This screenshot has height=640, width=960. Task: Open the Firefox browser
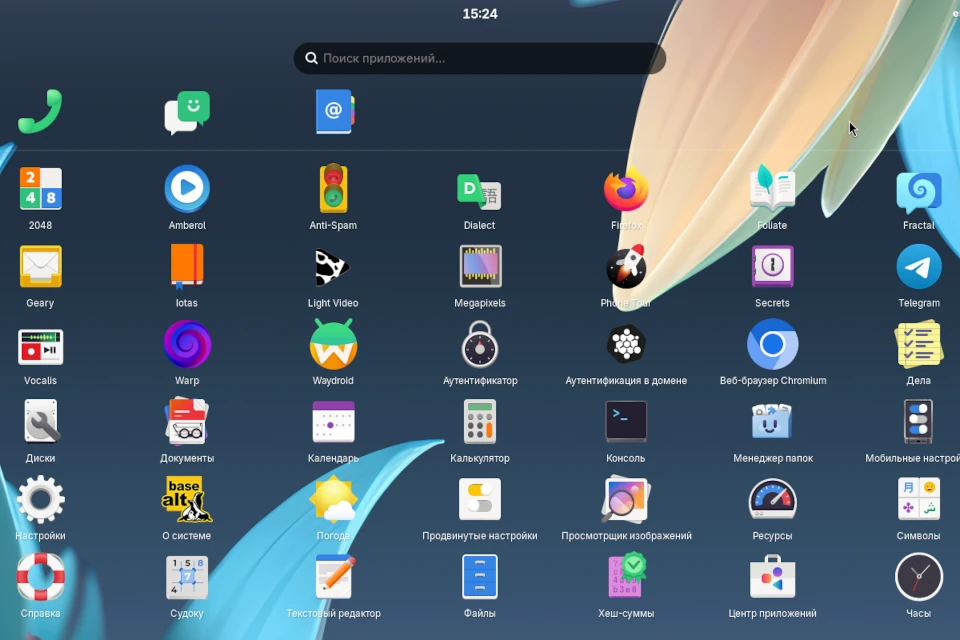tap(626, 190)
